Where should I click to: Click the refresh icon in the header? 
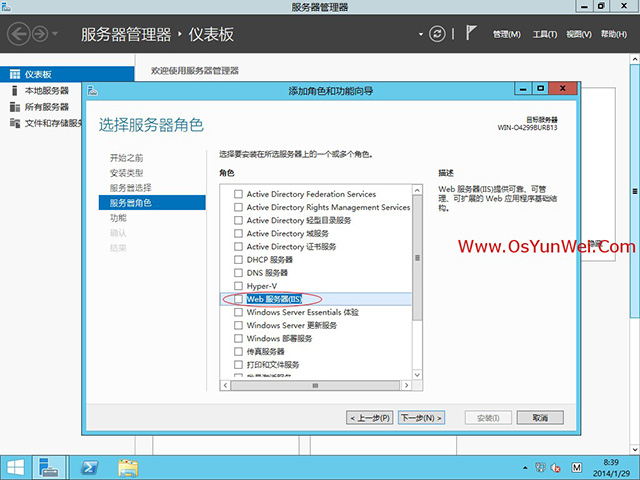437,34
